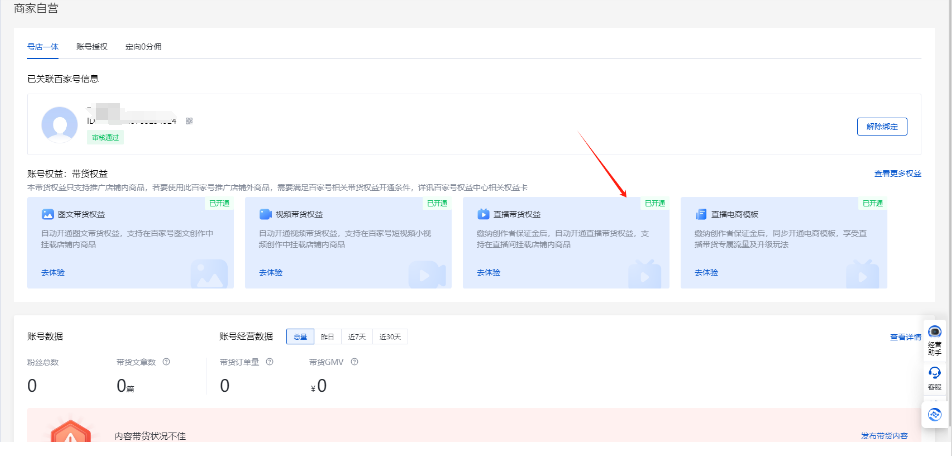Click 去体验 in the 图文带货权益 card
Viewport: 952px width, 456px height.
(x=53, y=273)
